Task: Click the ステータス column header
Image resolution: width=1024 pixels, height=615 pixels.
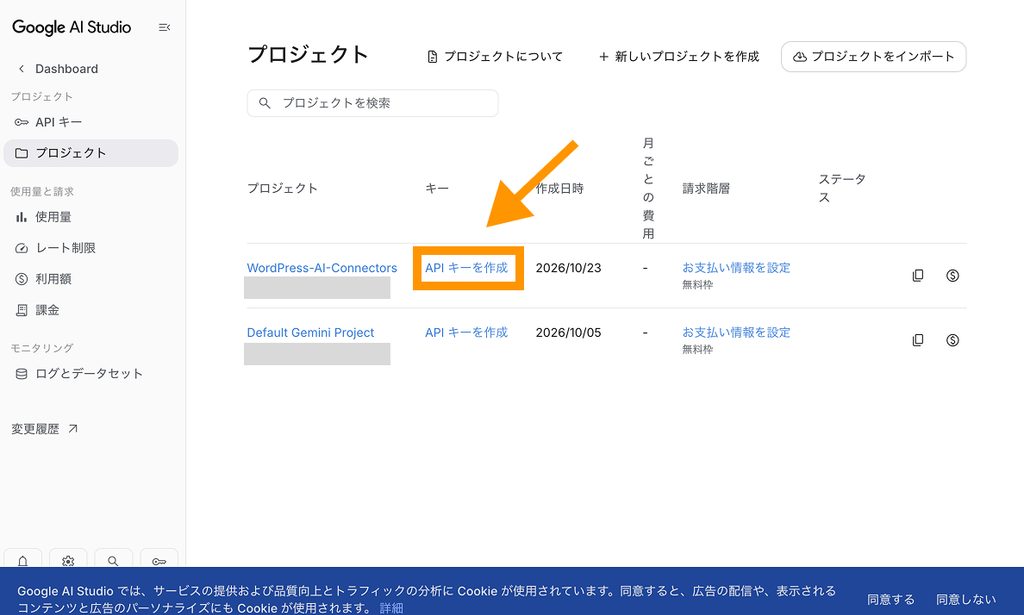Action: point(842,188)
